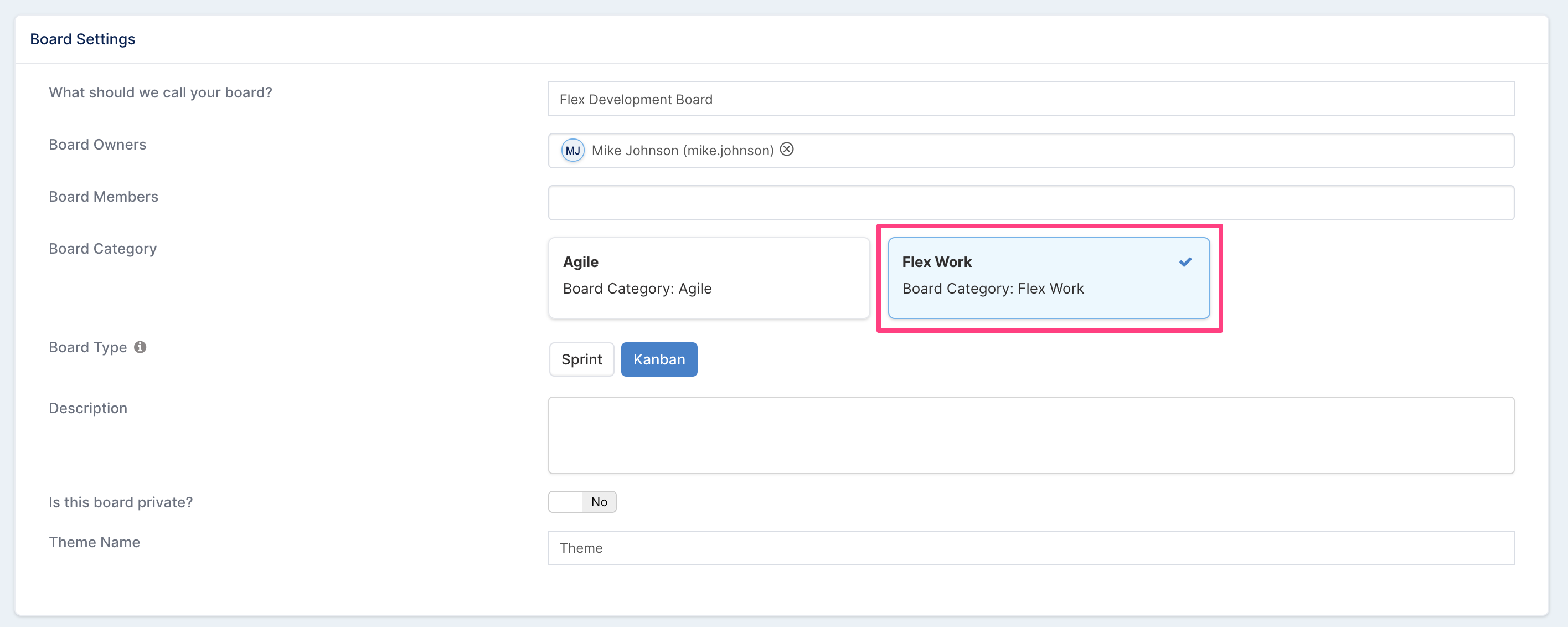This screenshot has width=1568, height=627.
Task: Click inside the Description text area
Action: (1030, 435)
